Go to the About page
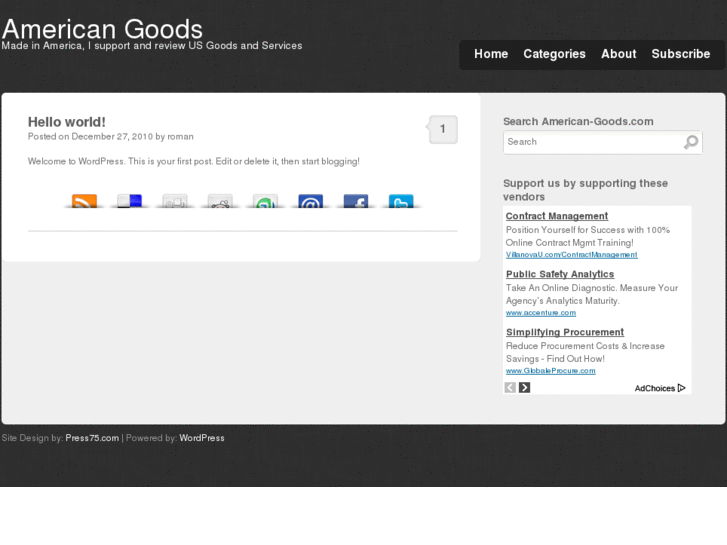 [618, 54]
